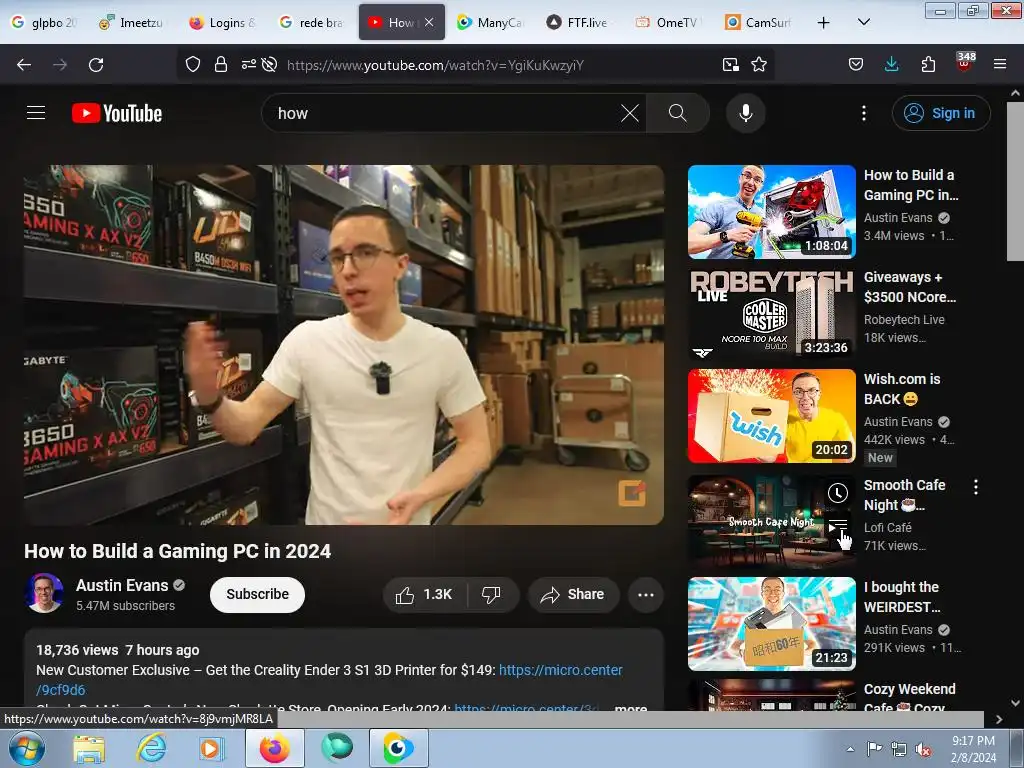Switch to the ManyCam tab
This screenshot has width=1024, height=768.
(491, 22)
